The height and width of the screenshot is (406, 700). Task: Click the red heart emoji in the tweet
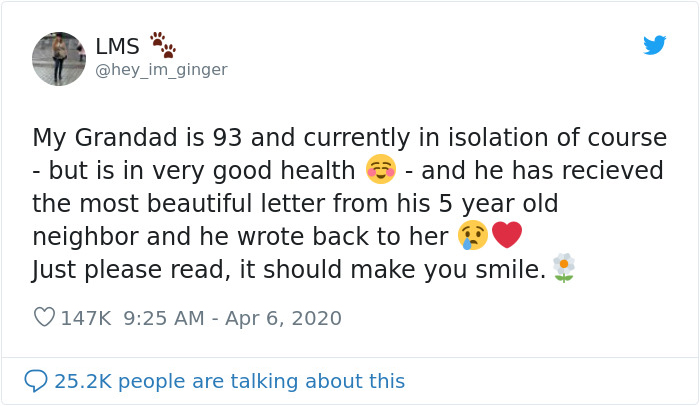tap(508, 236)
